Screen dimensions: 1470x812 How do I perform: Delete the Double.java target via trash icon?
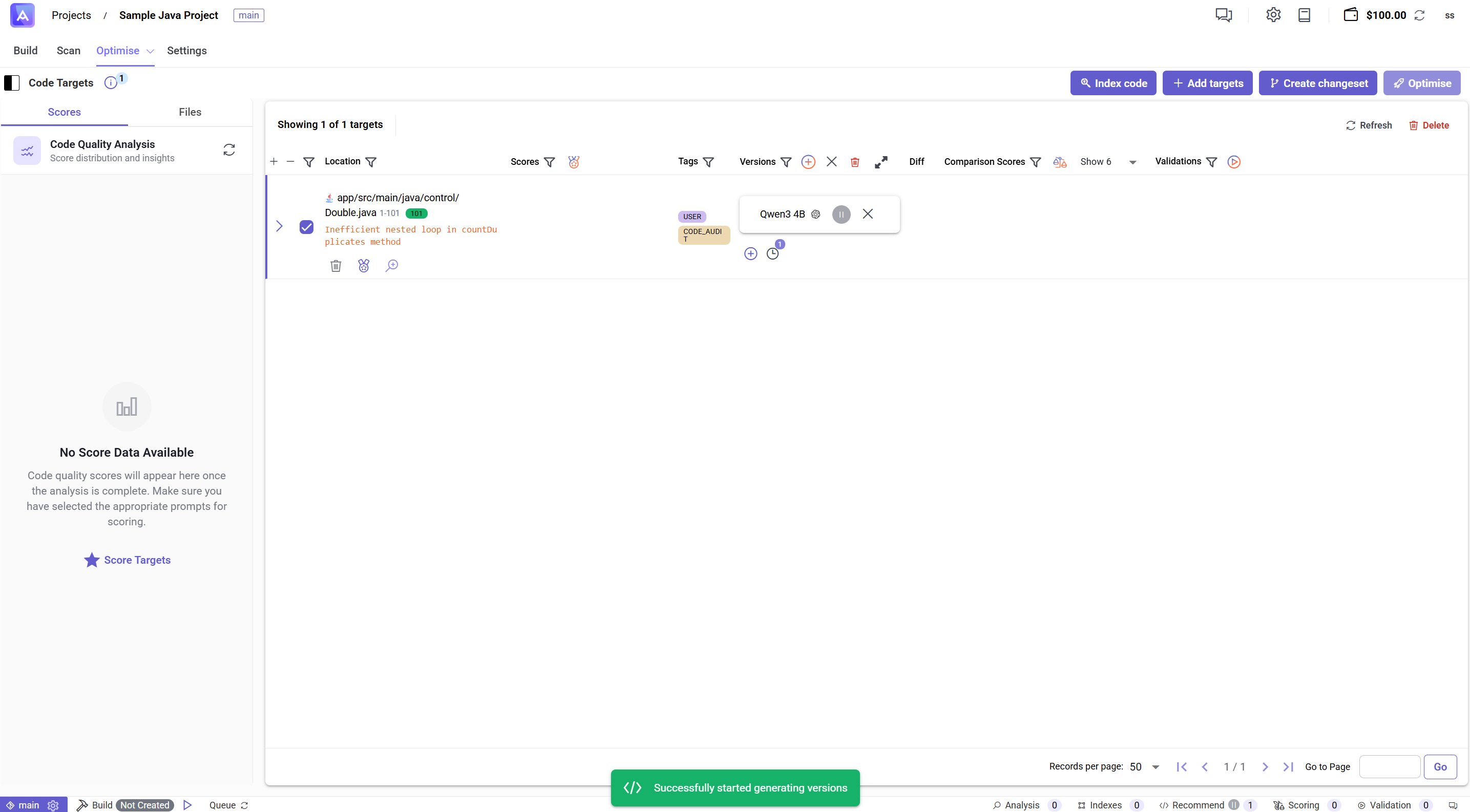click(335, 266)
